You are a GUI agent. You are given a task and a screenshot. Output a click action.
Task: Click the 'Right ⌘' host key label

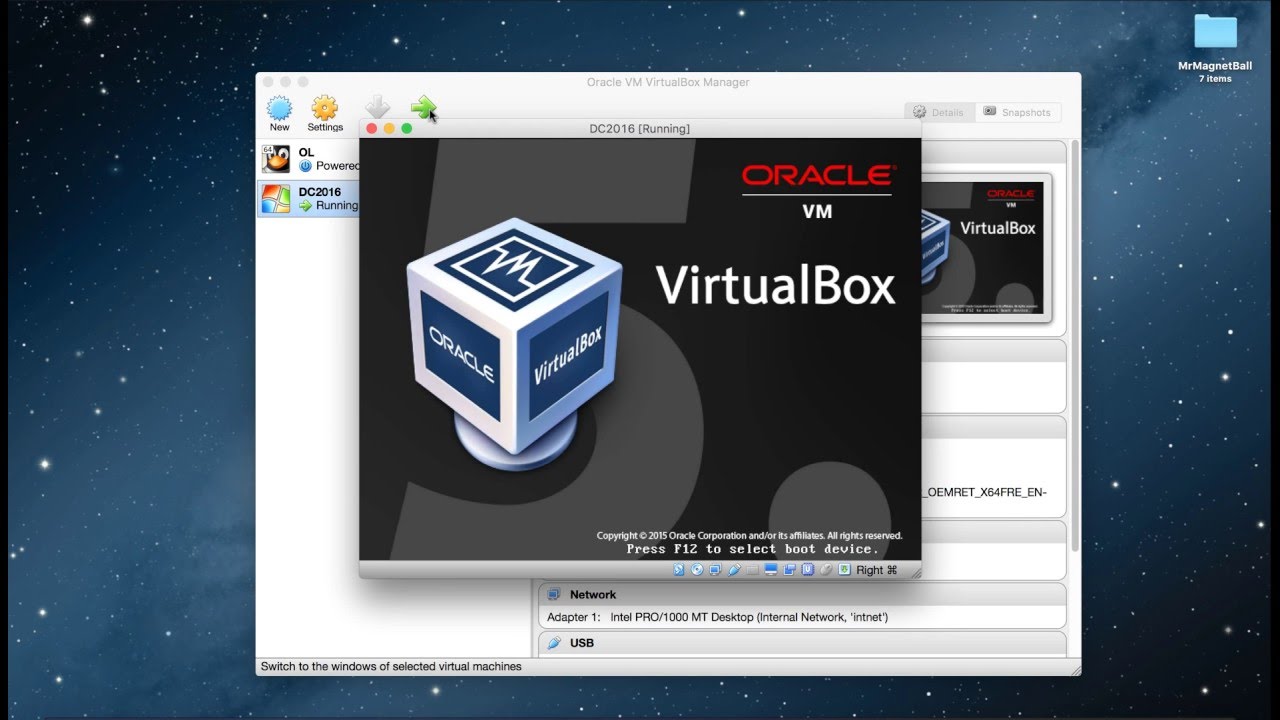coord(877,570)
